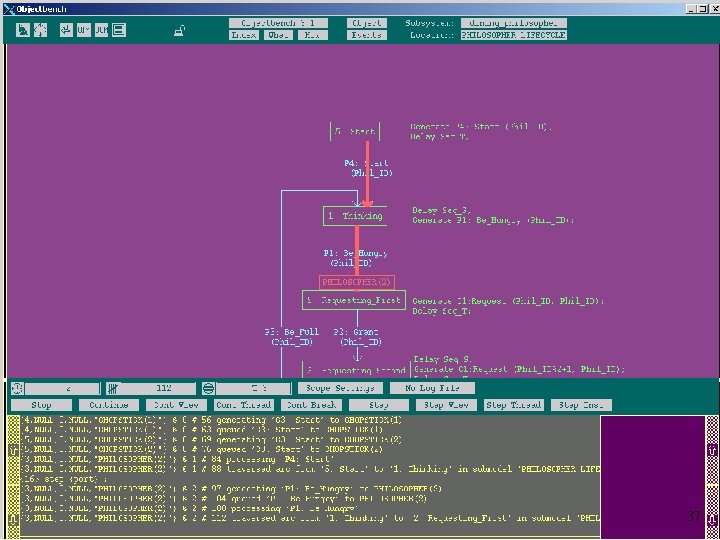This screenshot has width=720, height=540.
Task: Click the window layout icon in toolbar
Action: [x=118, y=31]
